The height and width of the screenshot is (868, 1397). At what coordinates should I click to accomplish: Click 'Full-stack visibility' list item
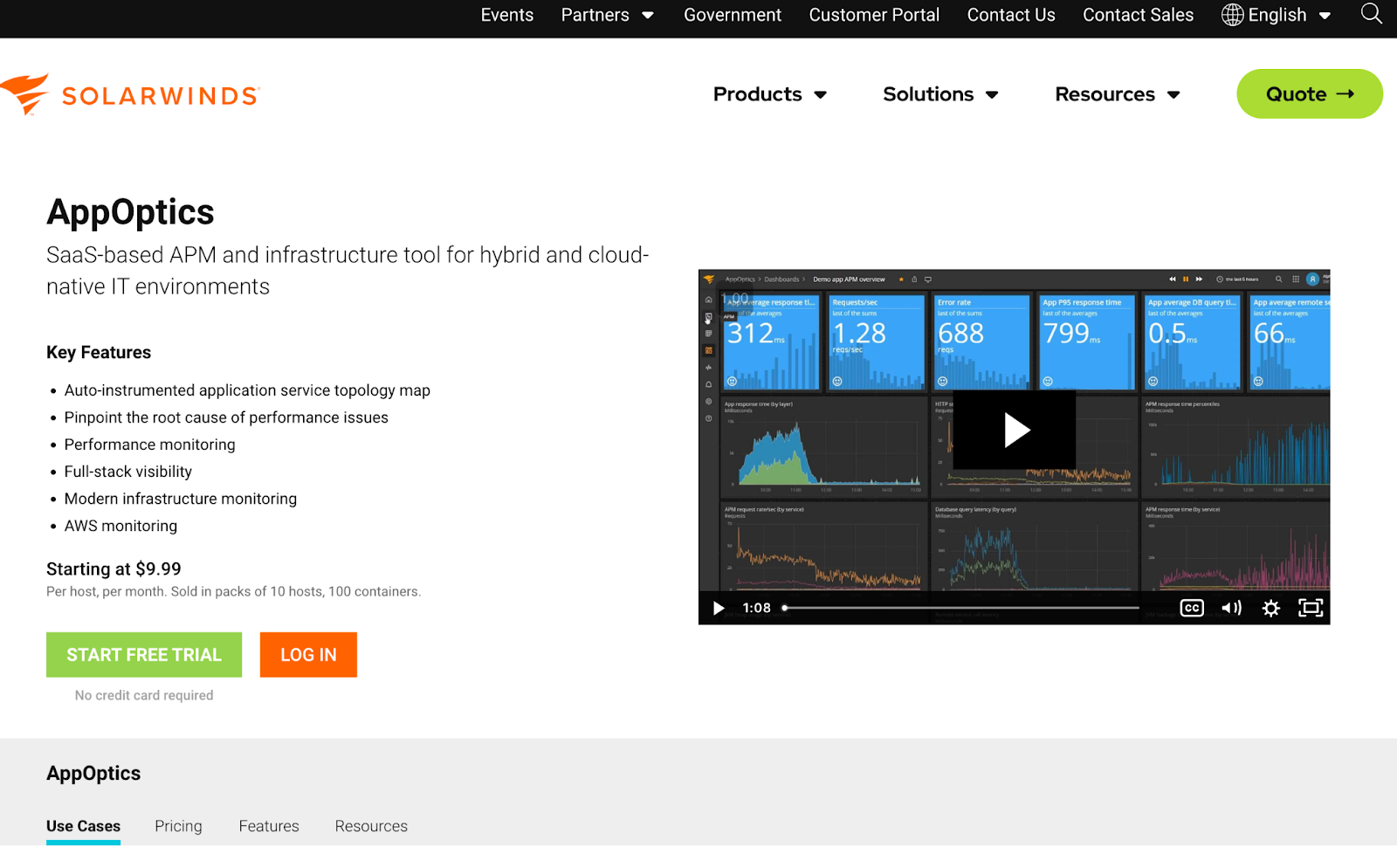pos(128,472)
